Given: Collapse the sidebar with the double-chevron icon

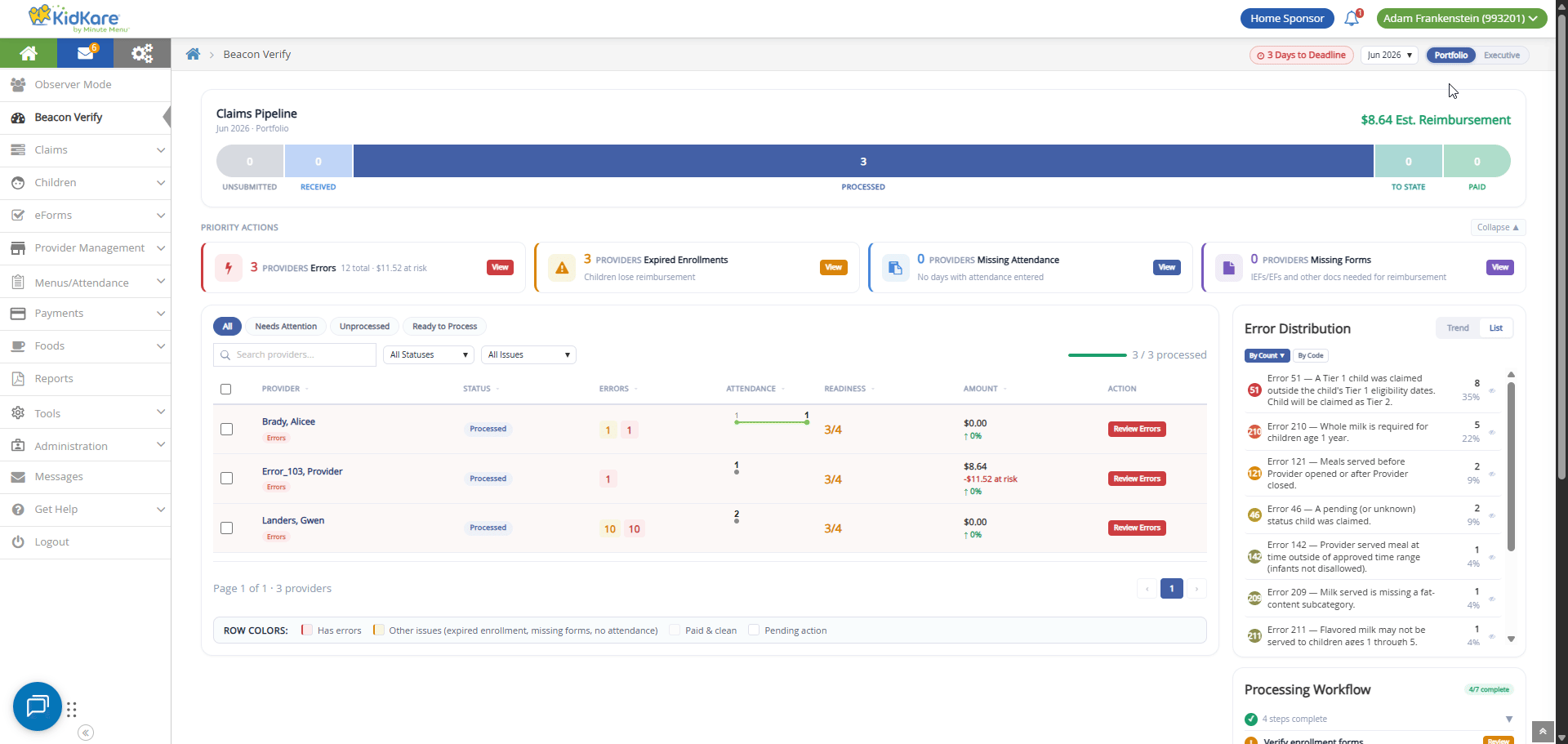Looking at the screenshot, I should [x=86, y=733].
